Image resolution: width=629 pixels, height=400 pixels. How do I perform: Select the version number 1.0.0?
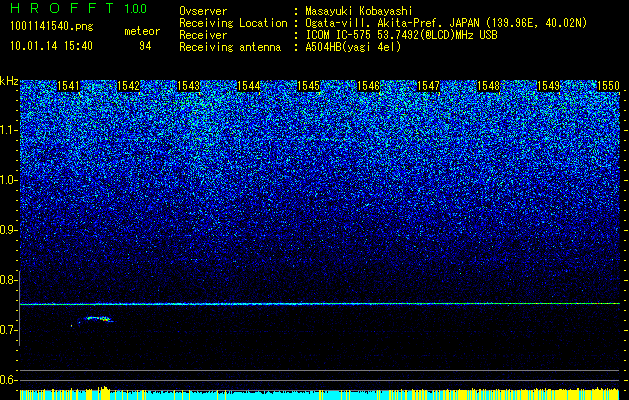coord(136,9)
